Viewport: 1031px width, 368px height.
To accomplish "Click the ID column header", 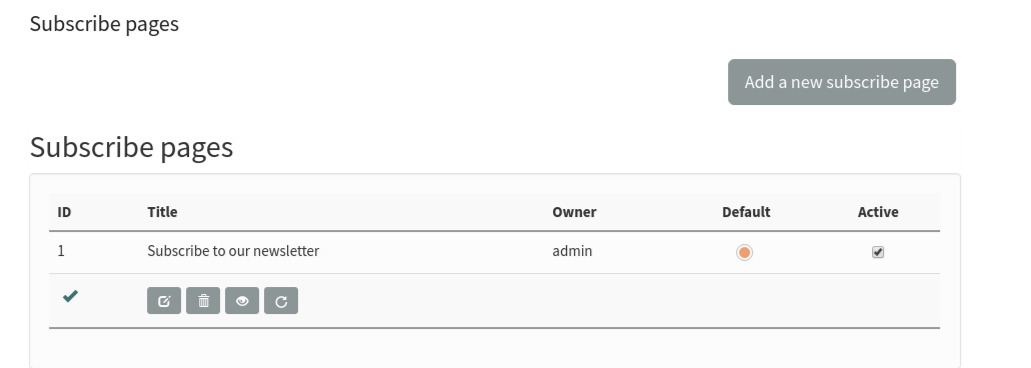I will pyautogui.click(x=64, y=212).
